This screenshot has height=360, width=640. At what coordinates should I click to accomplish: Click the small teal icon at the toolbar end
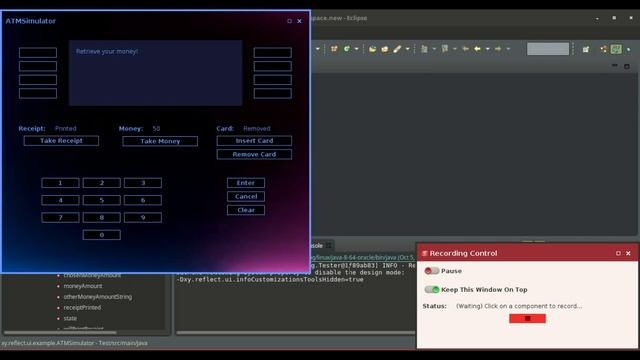pyautogui.click(x=629, y=49)
